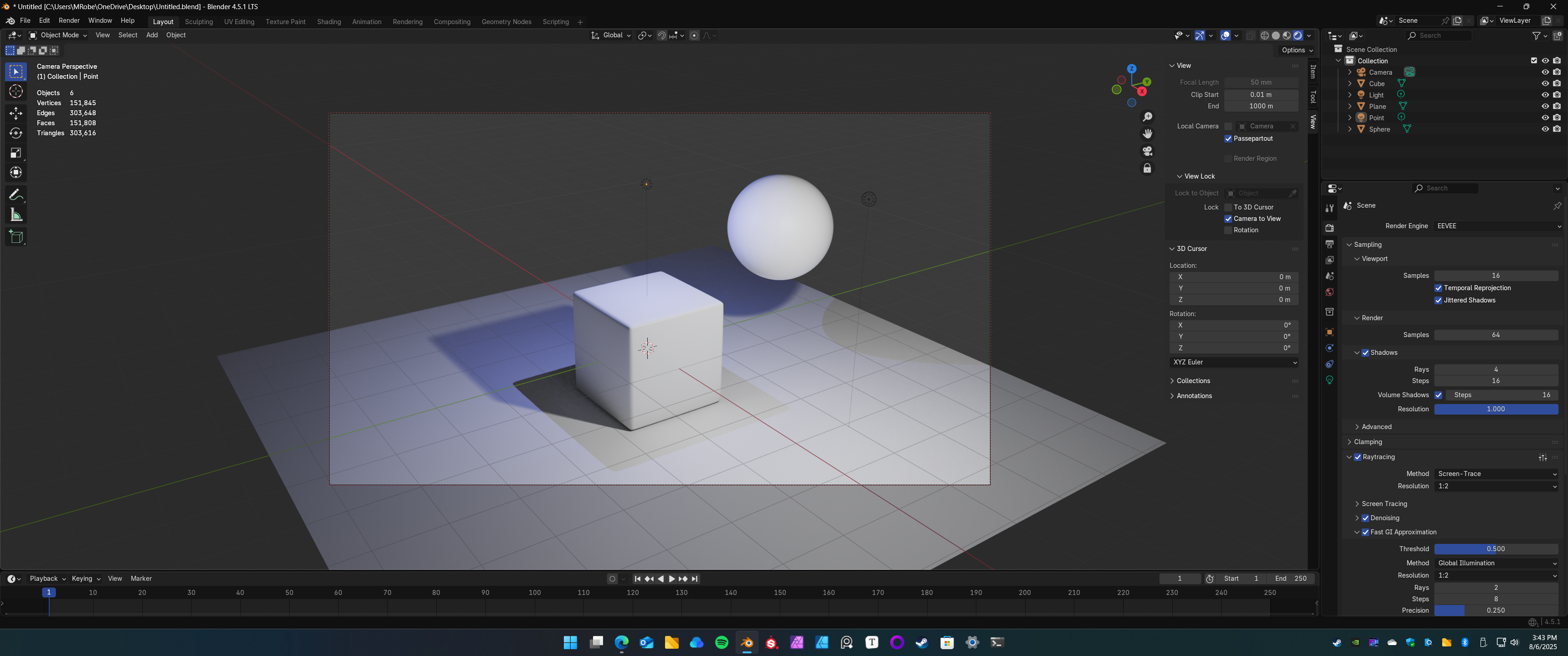This screenshot has height=656, width=1568.
Task: Toggle Jittered Shadows checkbox
Action: tap(1439, 301)
